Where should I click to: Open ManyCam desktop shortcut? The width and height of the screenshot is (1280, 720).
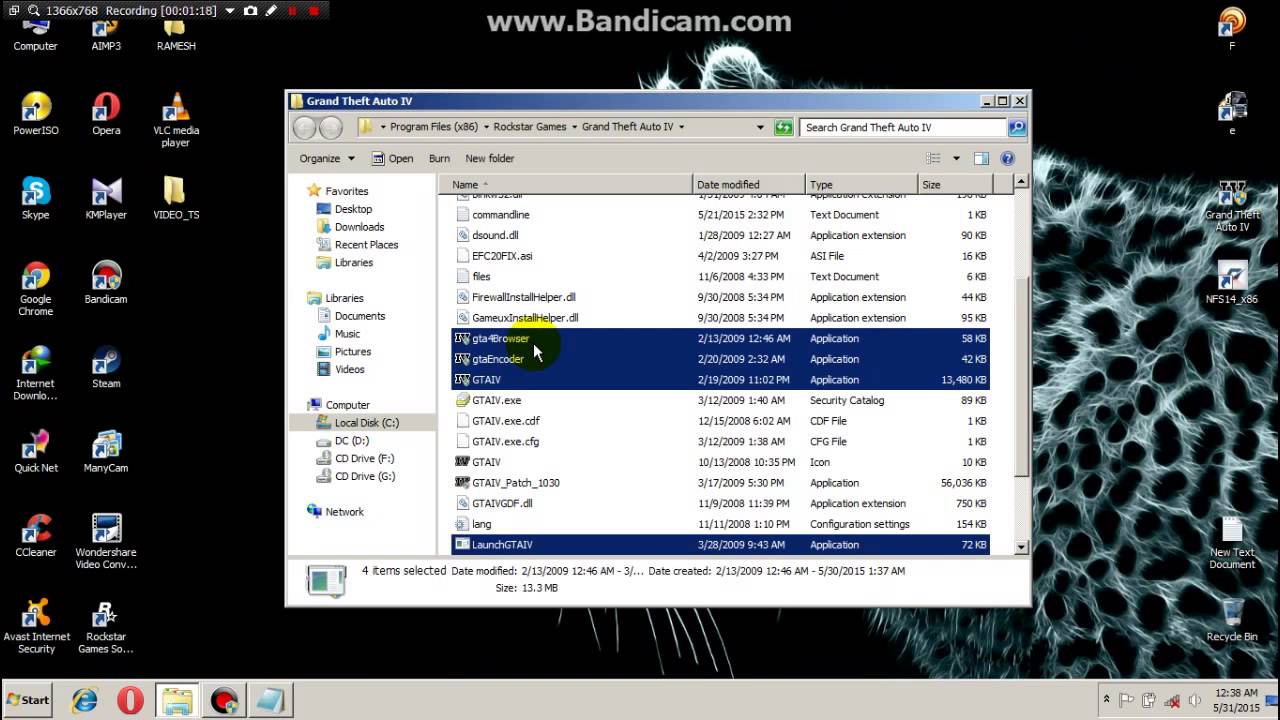[106, 451]
